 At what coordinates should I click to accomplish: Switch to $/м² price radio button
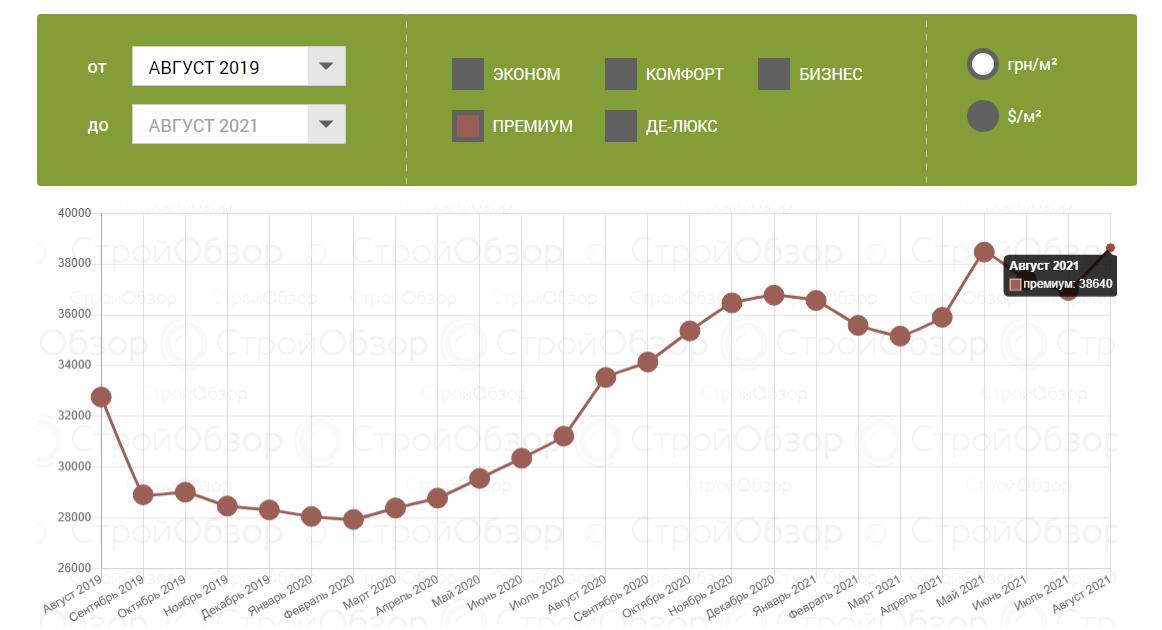tap(983, 116)
